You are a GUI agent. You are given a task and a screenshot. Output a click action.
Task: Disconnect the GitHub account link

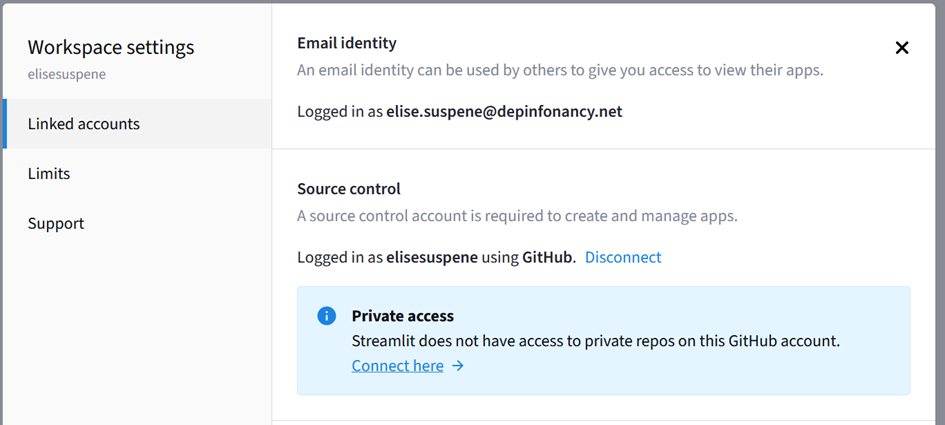623,257
